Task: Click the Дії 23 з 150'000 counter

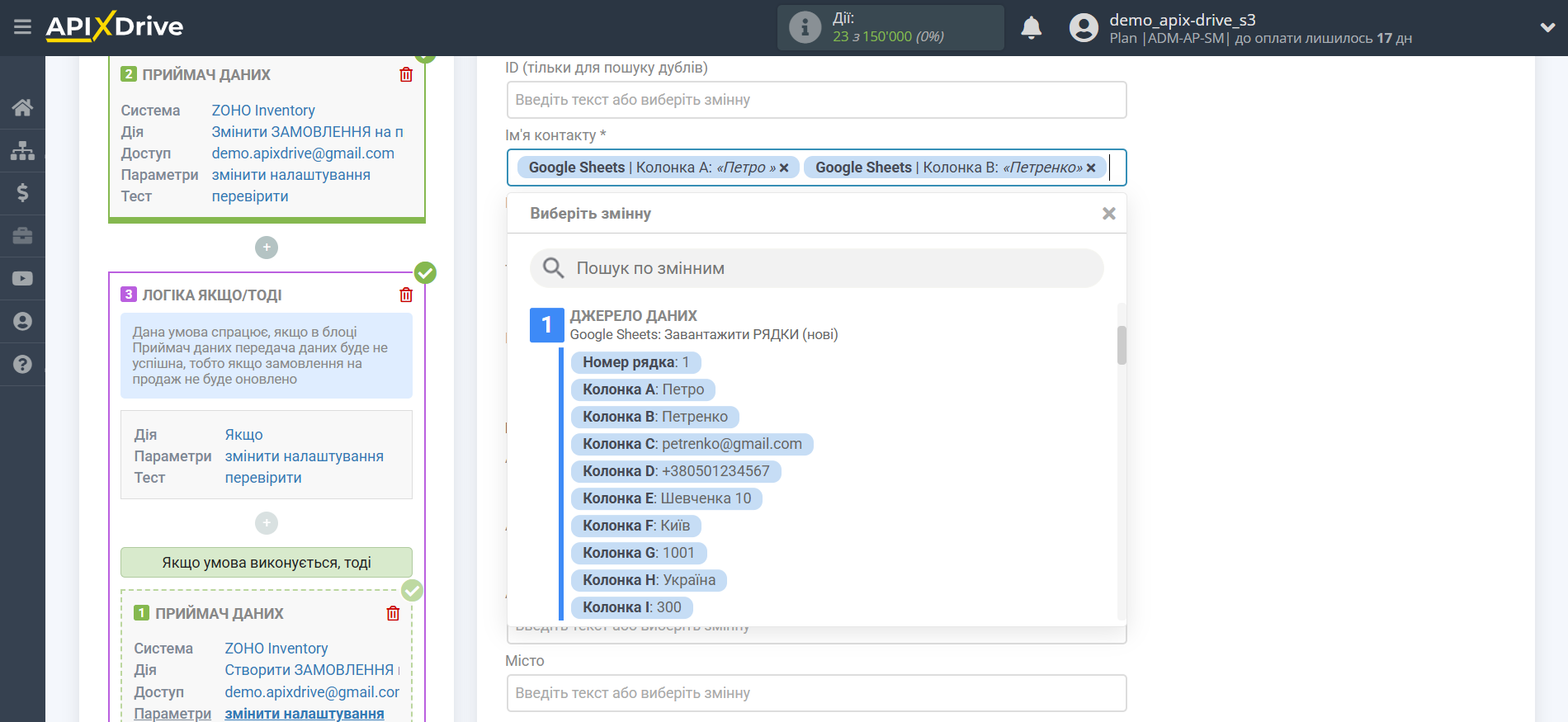Action: click(890, 27)
